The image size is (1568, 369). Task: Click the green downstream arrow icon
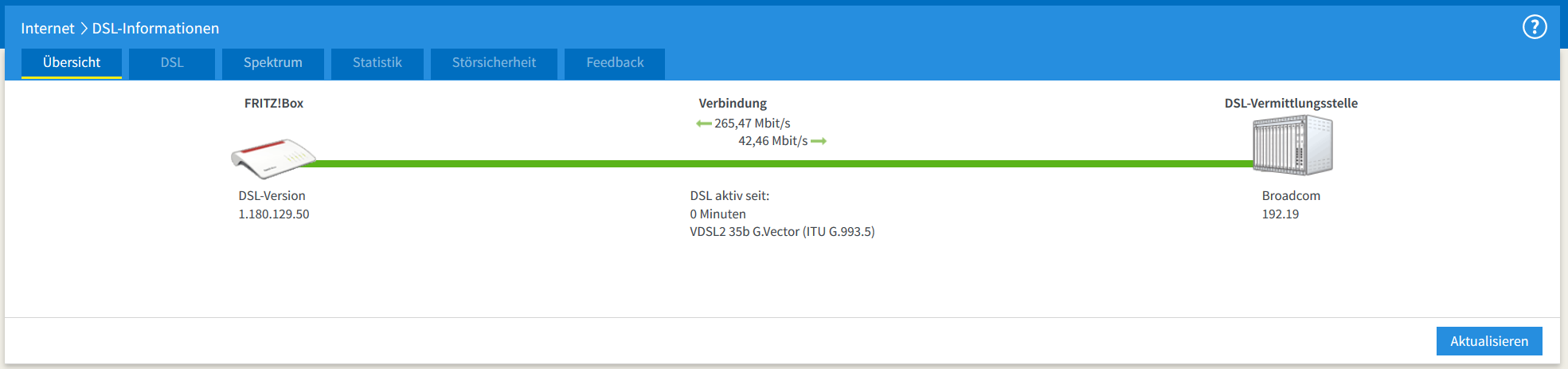[x=703, y=124]
